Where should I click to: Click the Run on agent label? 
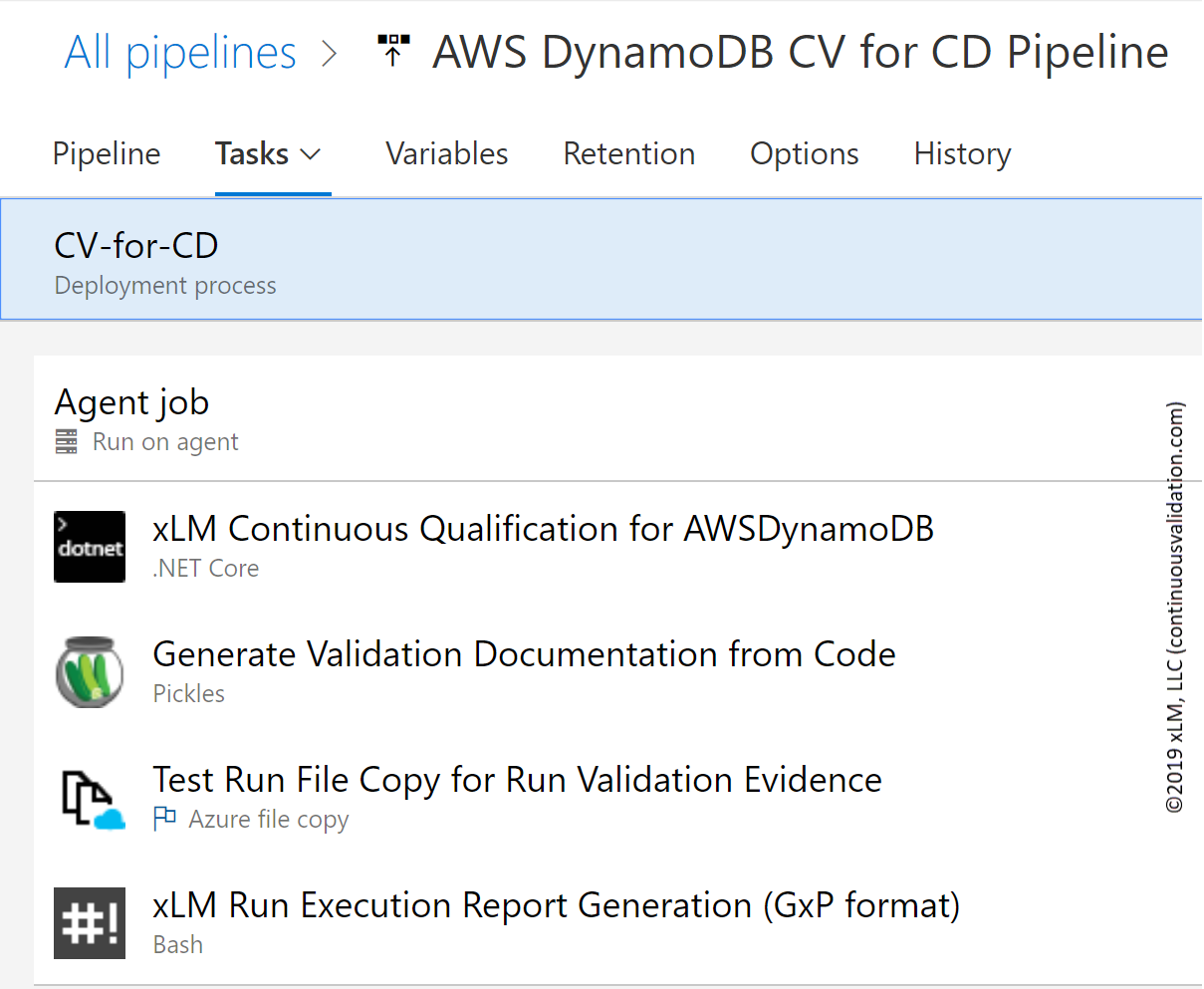coord(165,442)
